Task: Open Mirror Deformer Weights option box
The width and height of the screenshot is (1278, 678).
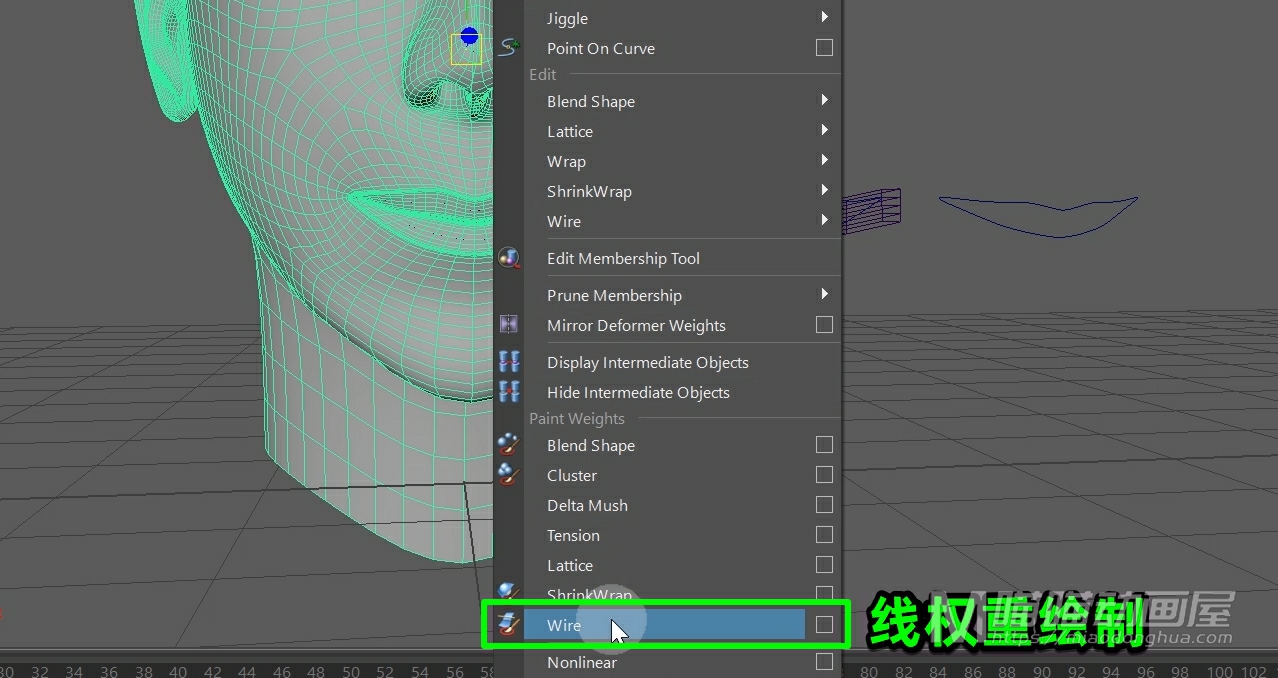Action: [824, 324]
